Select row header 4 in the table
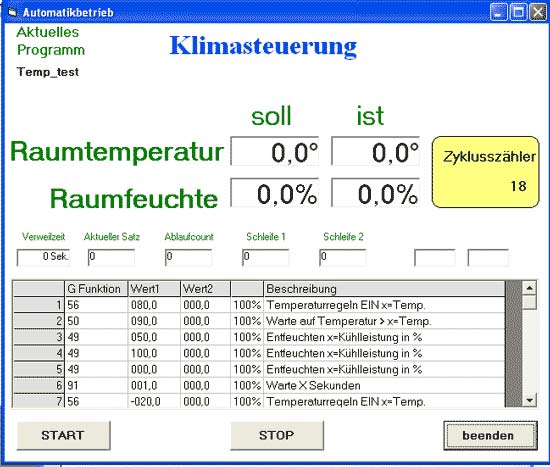This screenshot has height=467, width=550. [x=39, y=353]
